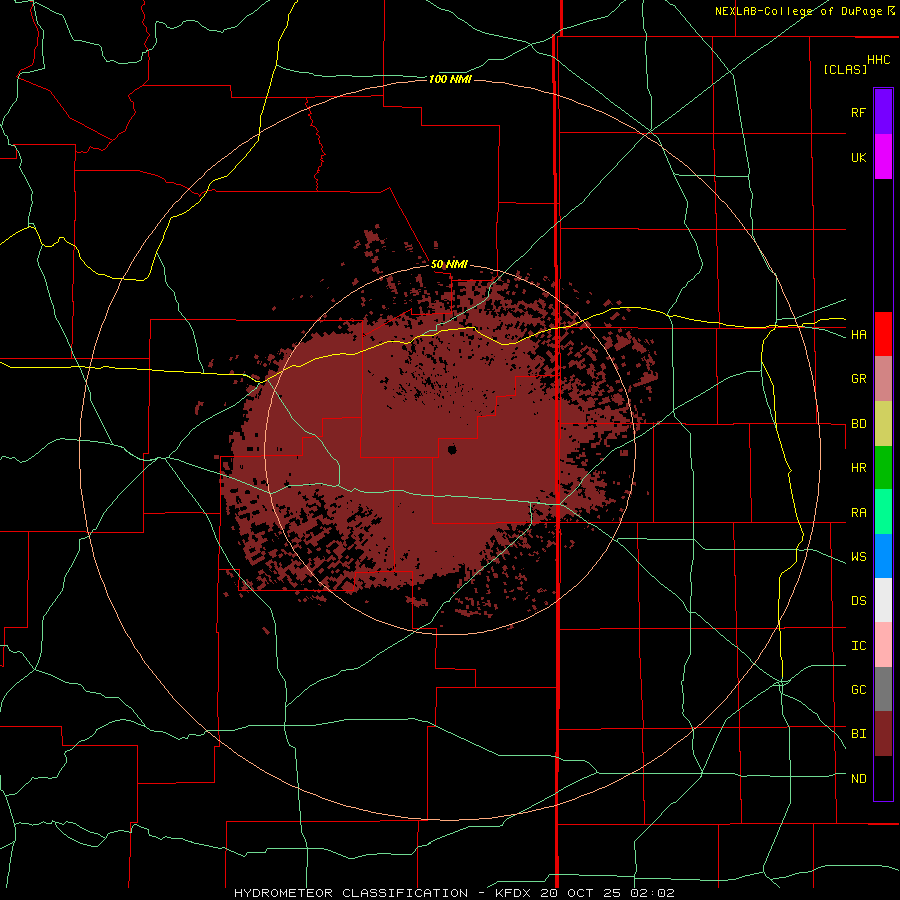Image resolution: width=900 pixels, height=900 pixels.
Task: Click the RA legend label
Action: pos(858,513)
